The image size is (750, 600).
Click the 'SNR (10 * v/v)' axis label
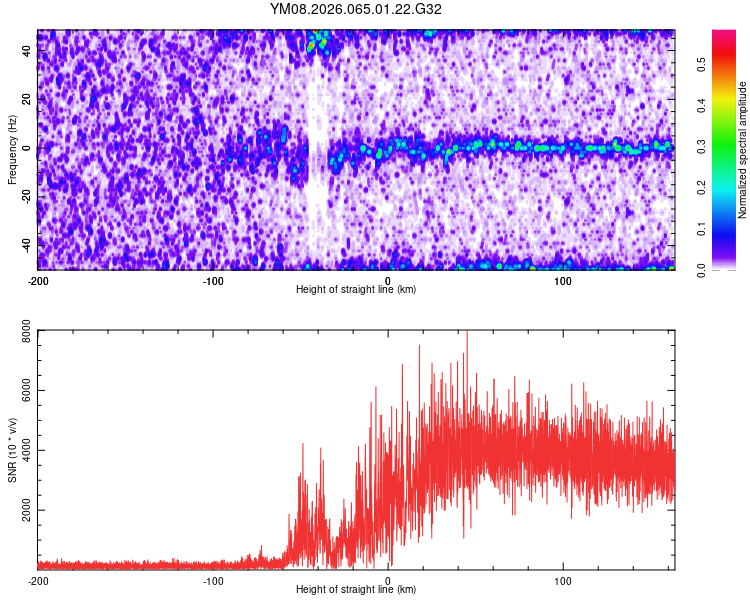point(11,450)
